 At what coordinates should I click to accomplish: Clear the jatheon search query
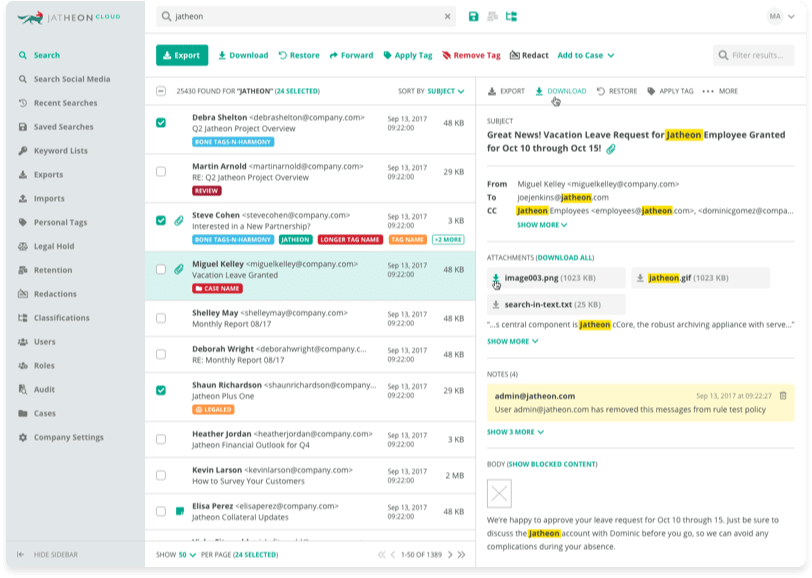click(447, 17)
